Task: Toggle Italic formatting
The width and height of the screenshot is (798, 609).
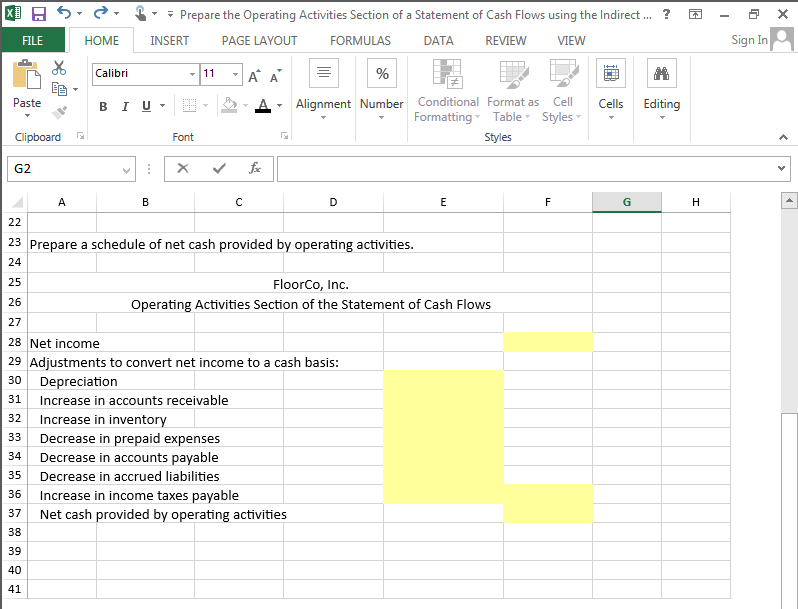Action: [125, 106]
